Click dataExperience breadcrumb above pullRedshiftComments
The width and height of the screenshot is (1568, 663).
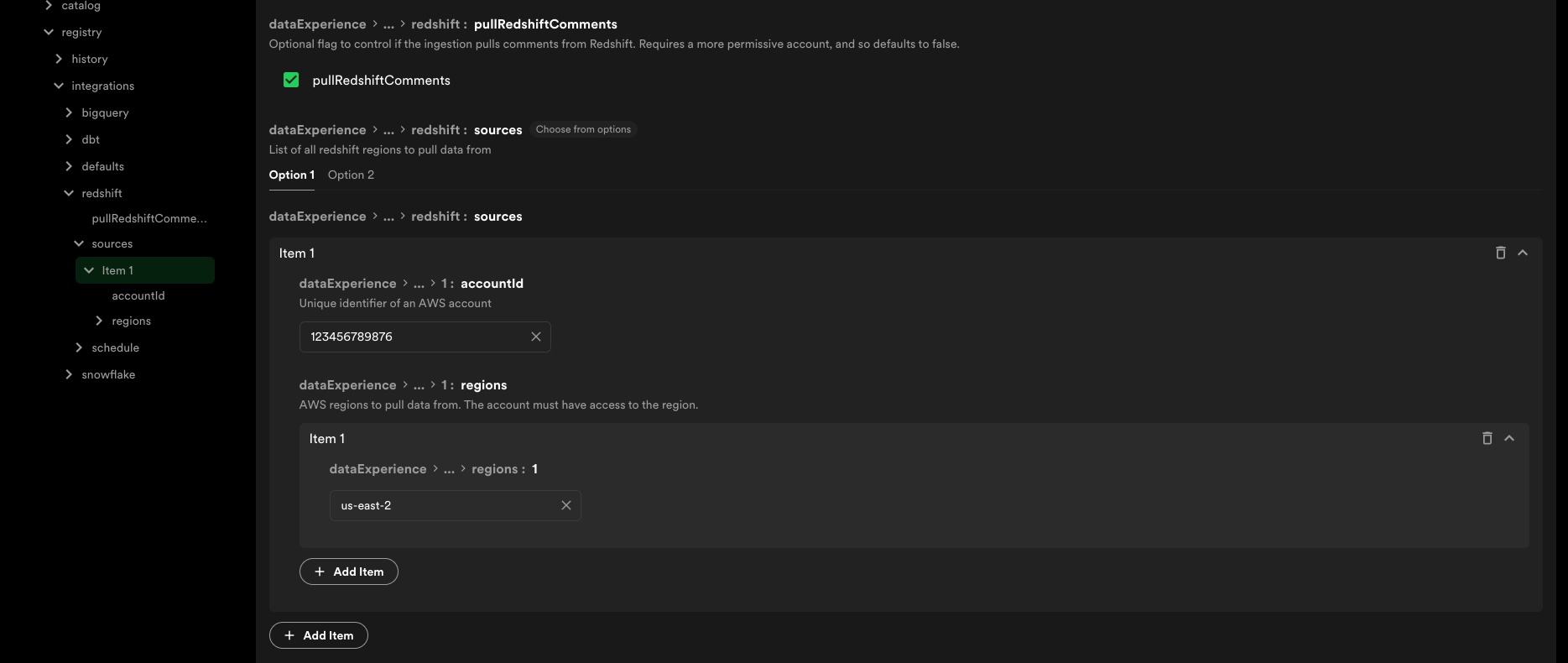click(317, 24)
